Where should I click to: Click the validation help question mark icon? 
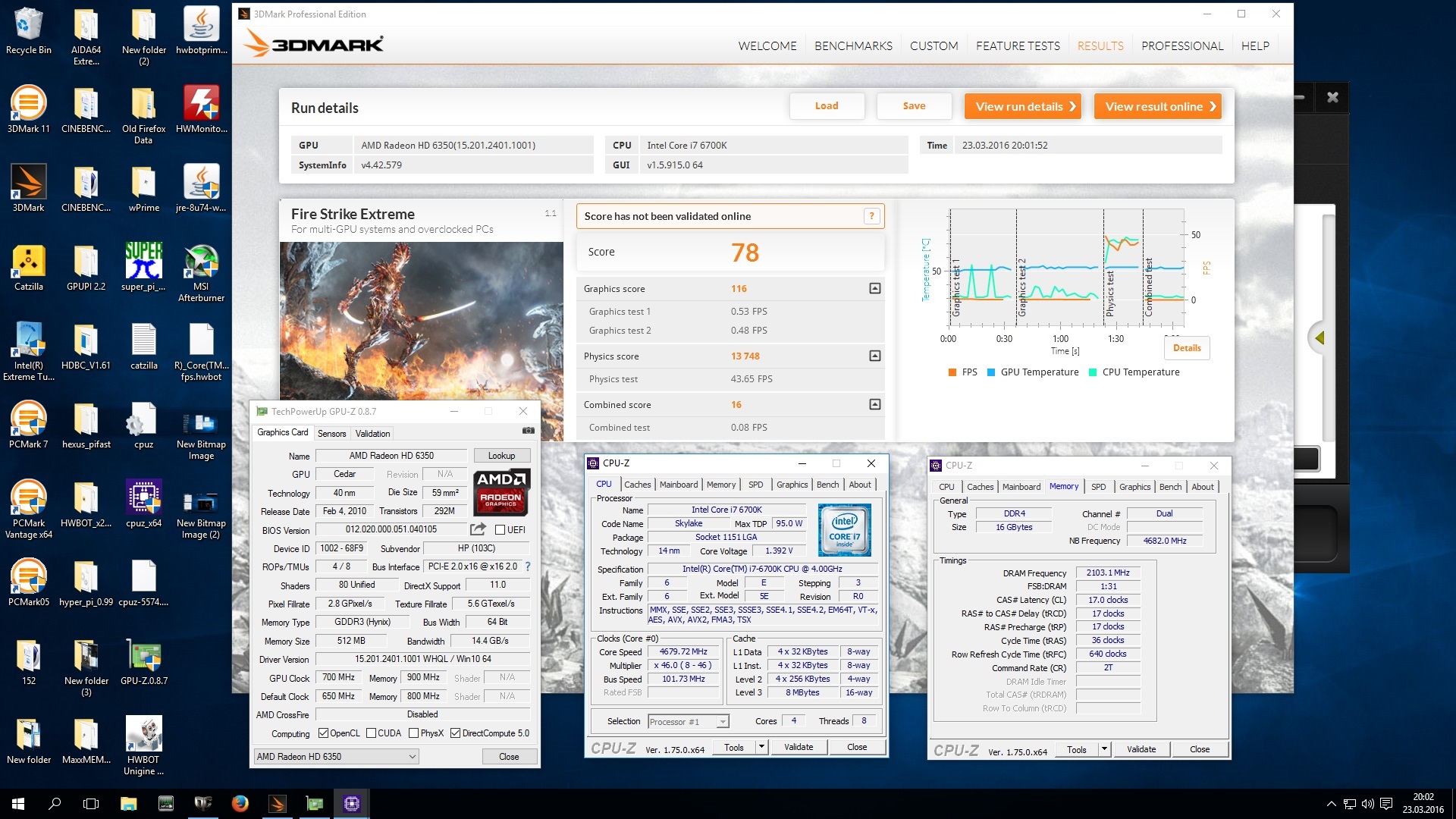click(x=872, y=216)
